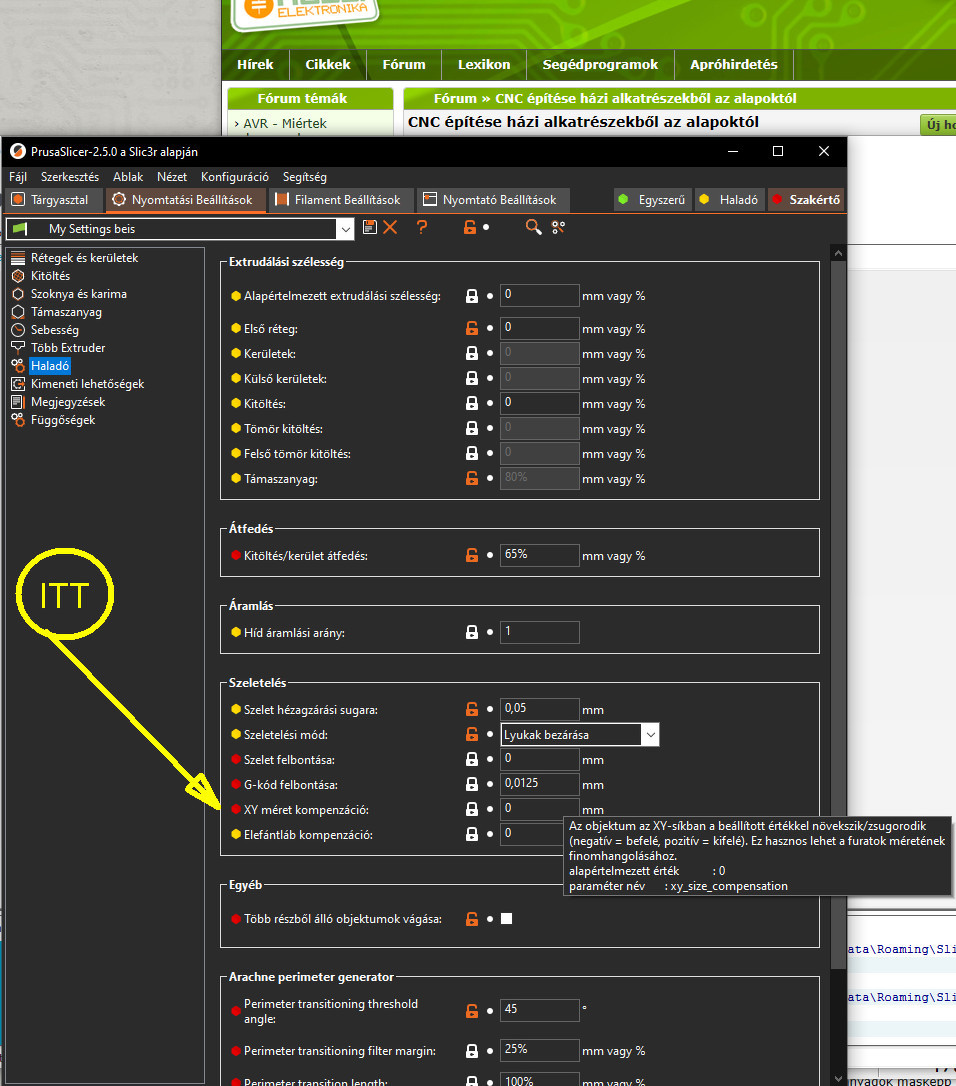
Task: Click lock icon next to Szelet felbontása
Action: tap(472, 759)
